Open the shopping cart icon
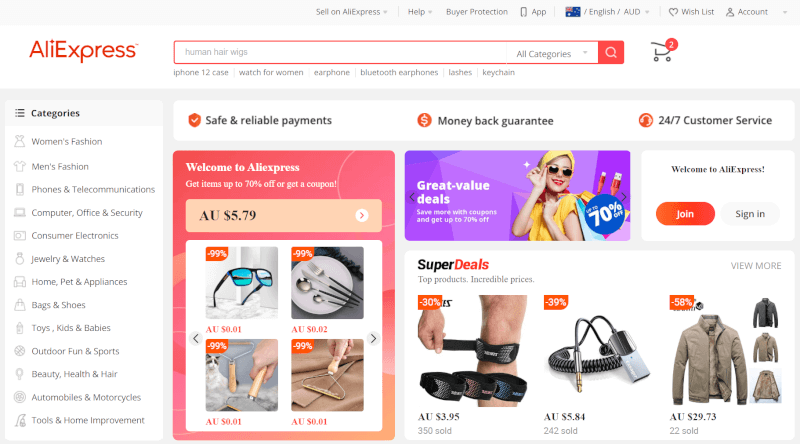This screenshot has height=444, width=800. point(662,52)
